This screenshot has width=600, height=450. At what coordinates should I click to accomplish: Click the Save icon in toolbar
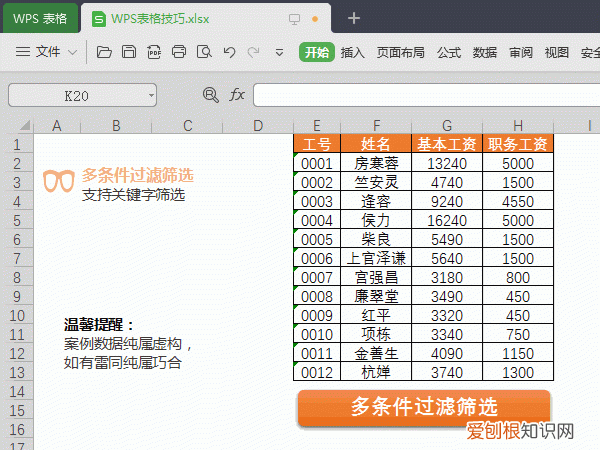click(129, 52)
